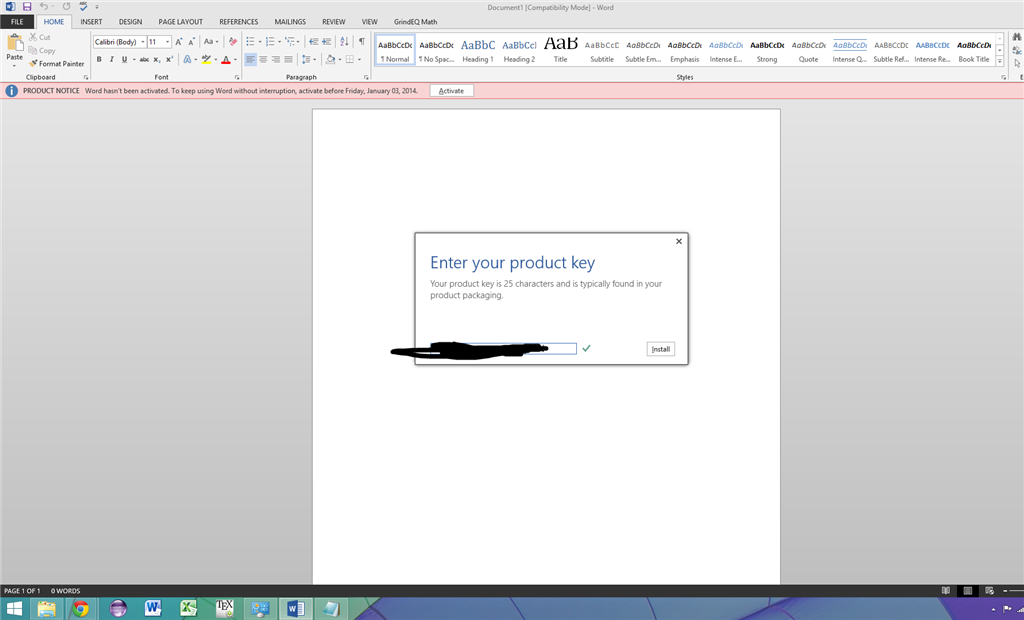The width and height of the screenshot is (1024, 620).
Task: Toggle Strikethrough formatting
Action: click(144, 59)
